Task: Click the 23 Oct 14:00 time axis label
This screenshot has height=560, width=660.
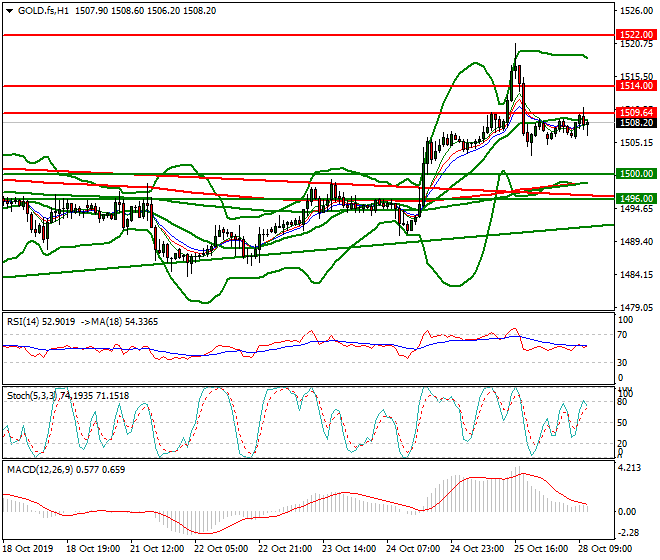Action: click(349, 549)
